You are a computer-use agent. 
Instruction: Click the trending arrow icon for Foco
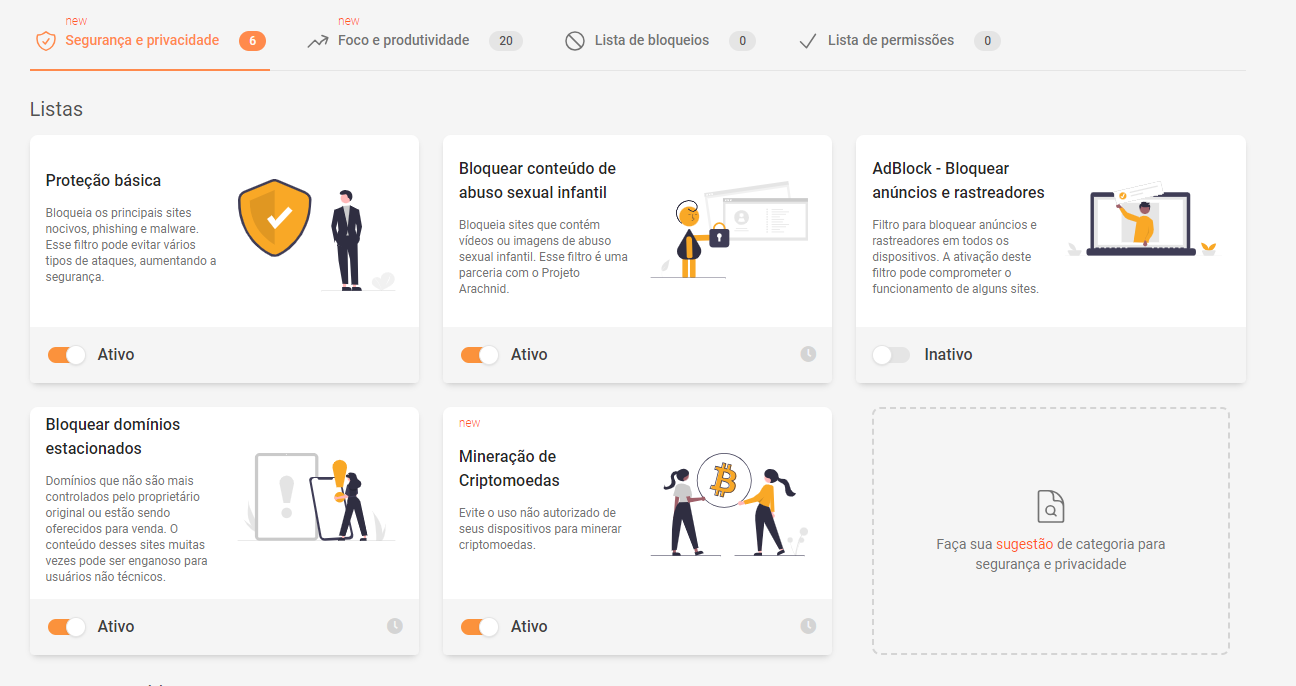click(318, 42)
